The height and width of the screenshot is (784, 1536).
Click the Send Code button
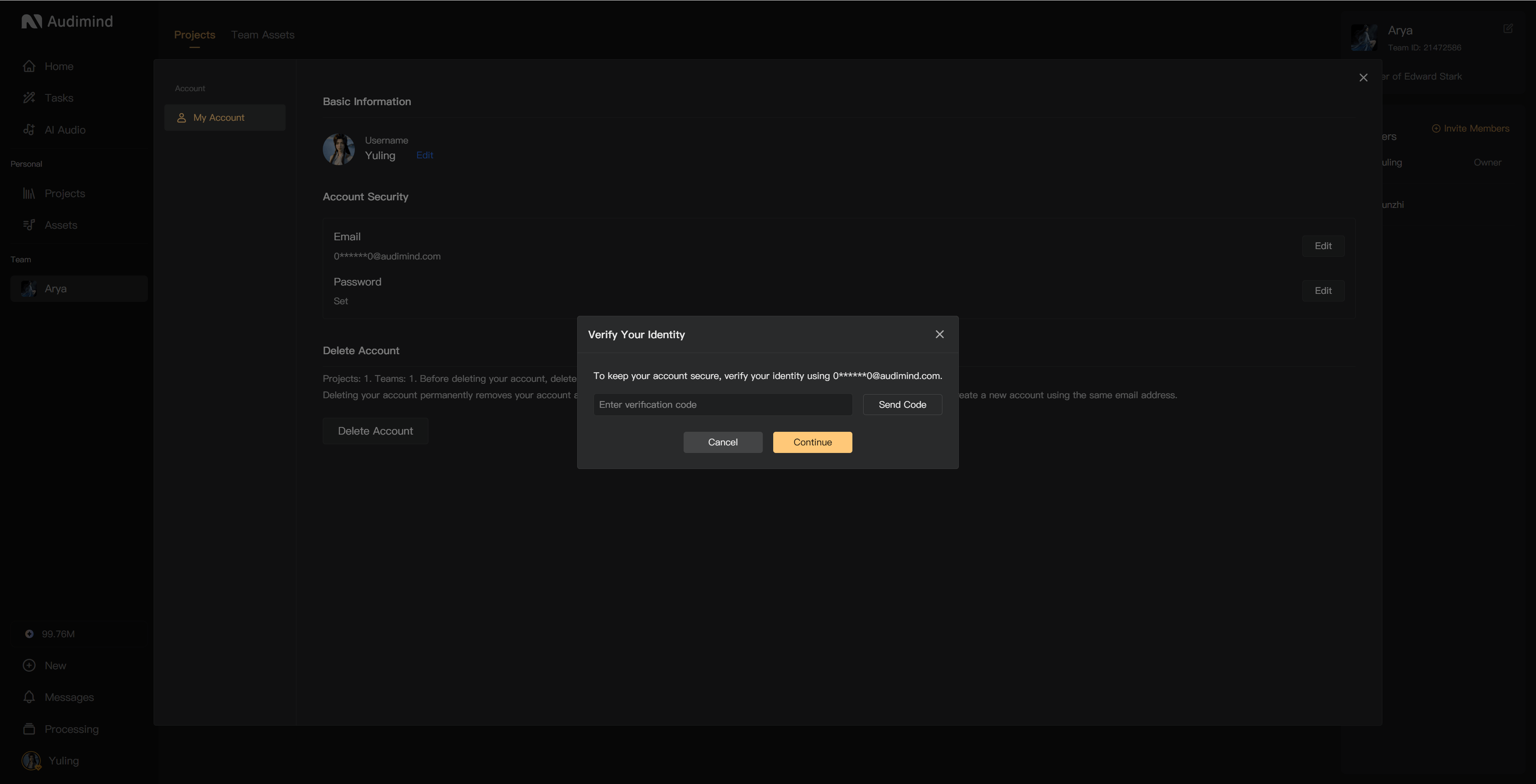902,405
